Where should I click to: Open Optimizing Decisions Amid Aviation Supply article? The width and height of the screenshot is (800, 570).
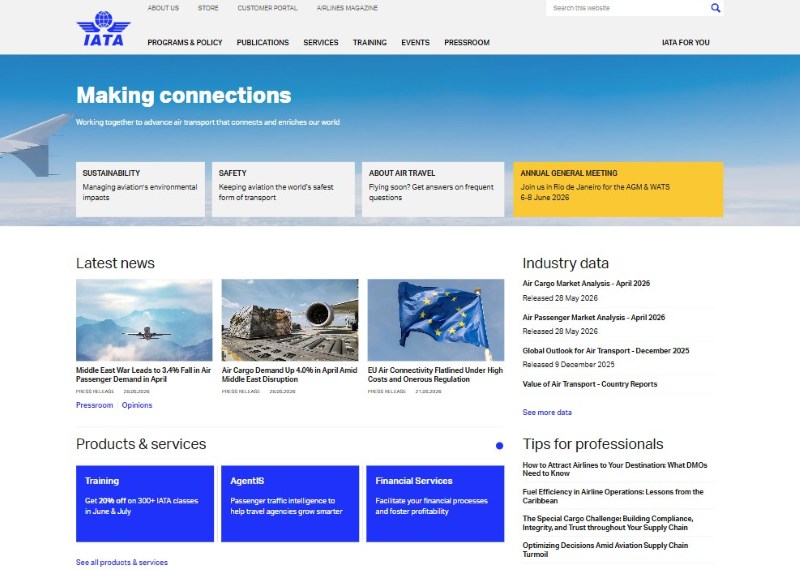(x=605, y=550)
